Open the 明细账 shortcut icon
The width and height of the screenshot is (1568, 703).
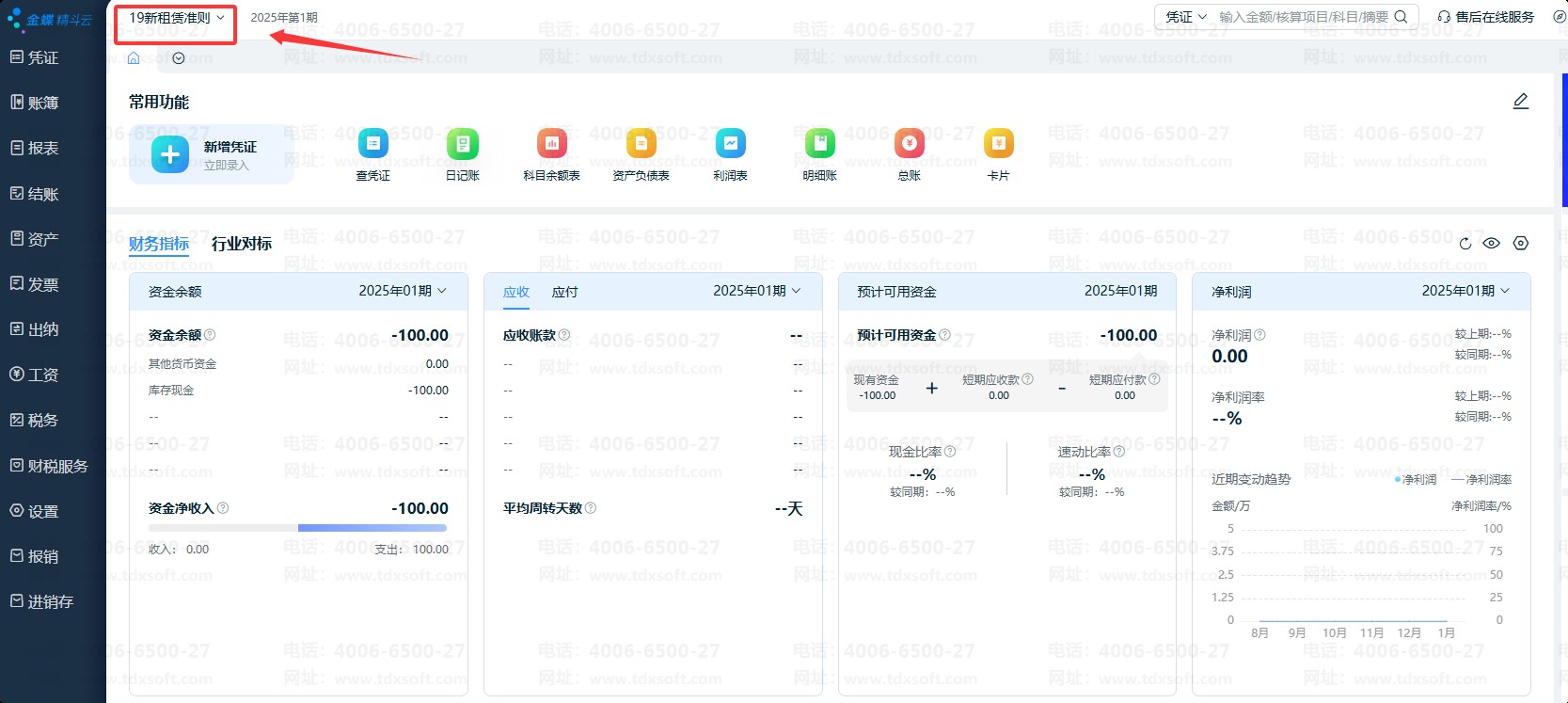[820, 144]
